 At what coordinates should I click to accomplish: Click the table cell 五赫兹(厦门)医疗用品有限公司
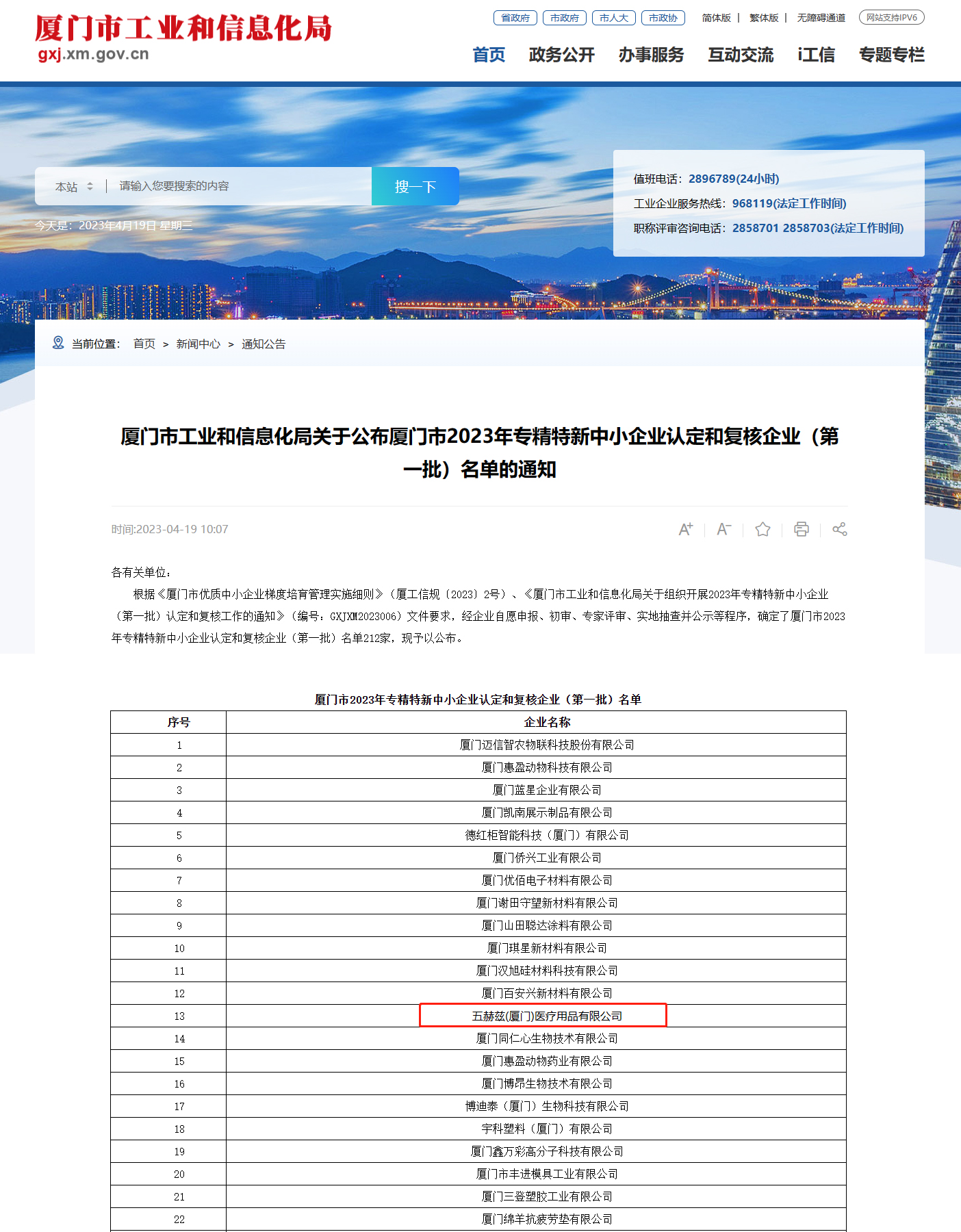(x=536, y=1016)
